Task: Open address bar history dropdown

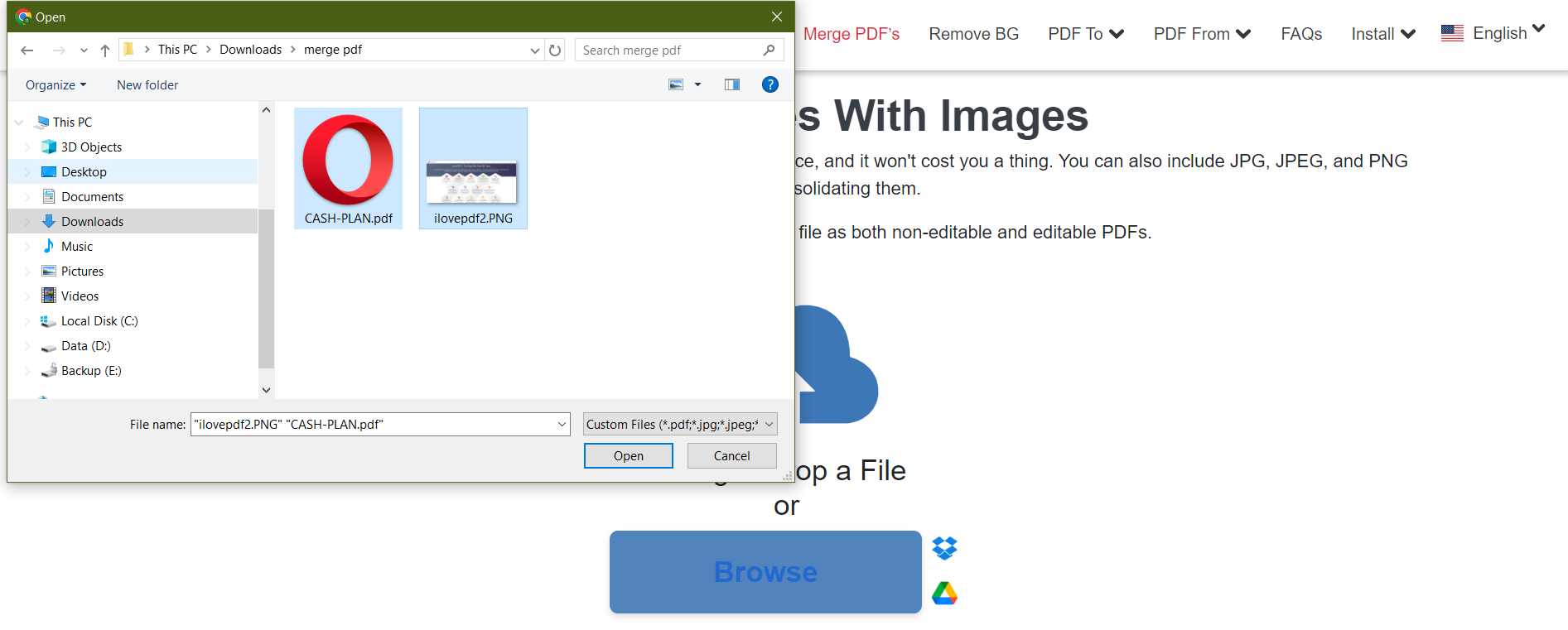Action: pos(535,50)
